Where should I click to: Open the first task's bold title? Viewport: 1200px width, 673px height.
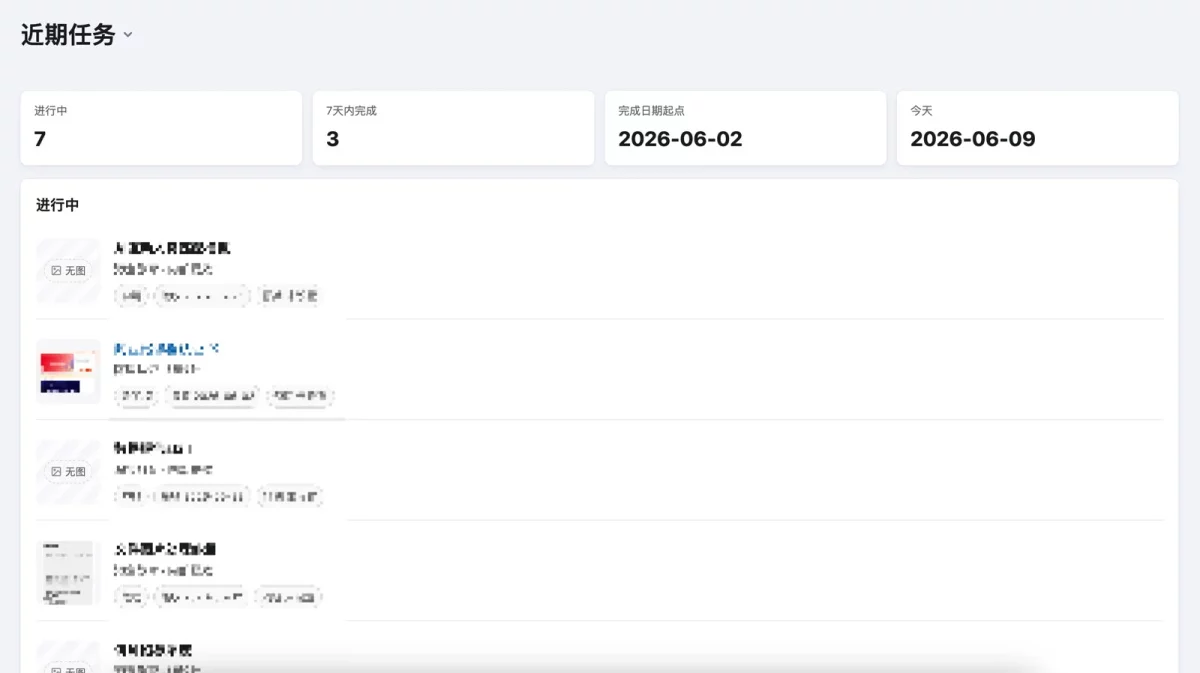[172, 248]
